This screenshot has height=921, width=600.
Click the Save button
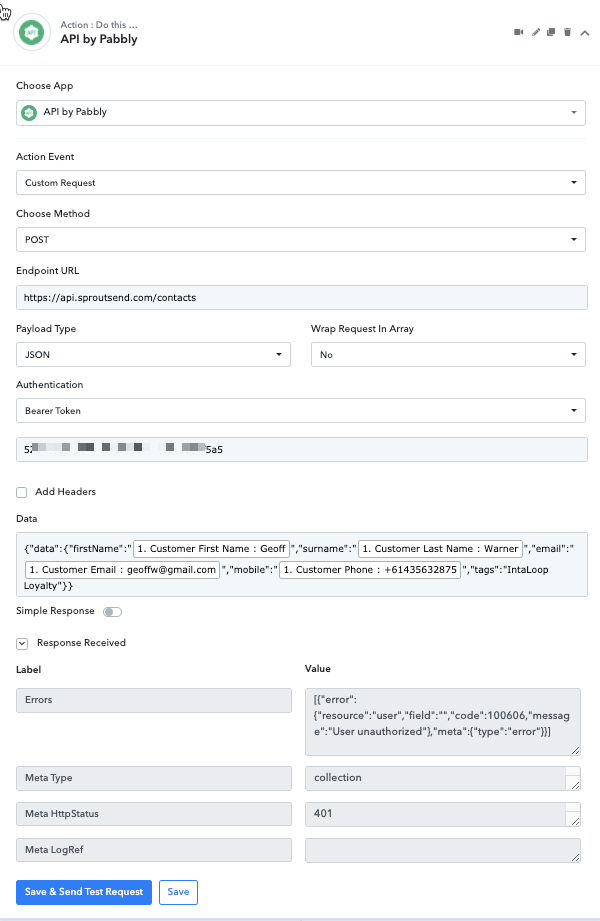(179, 892)
